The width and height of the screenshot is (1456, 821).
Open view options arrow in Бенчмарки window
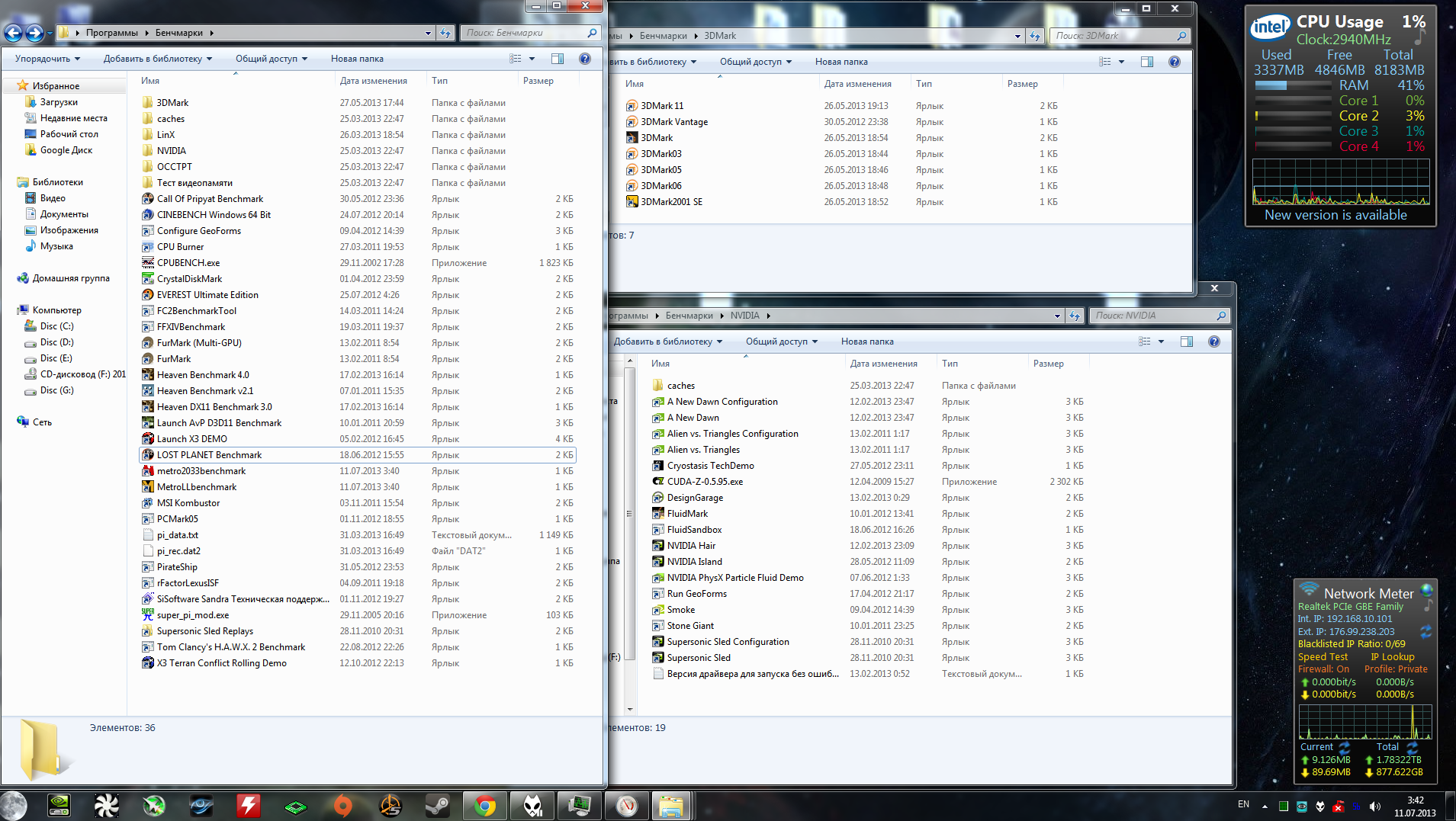tap(532, 59)
